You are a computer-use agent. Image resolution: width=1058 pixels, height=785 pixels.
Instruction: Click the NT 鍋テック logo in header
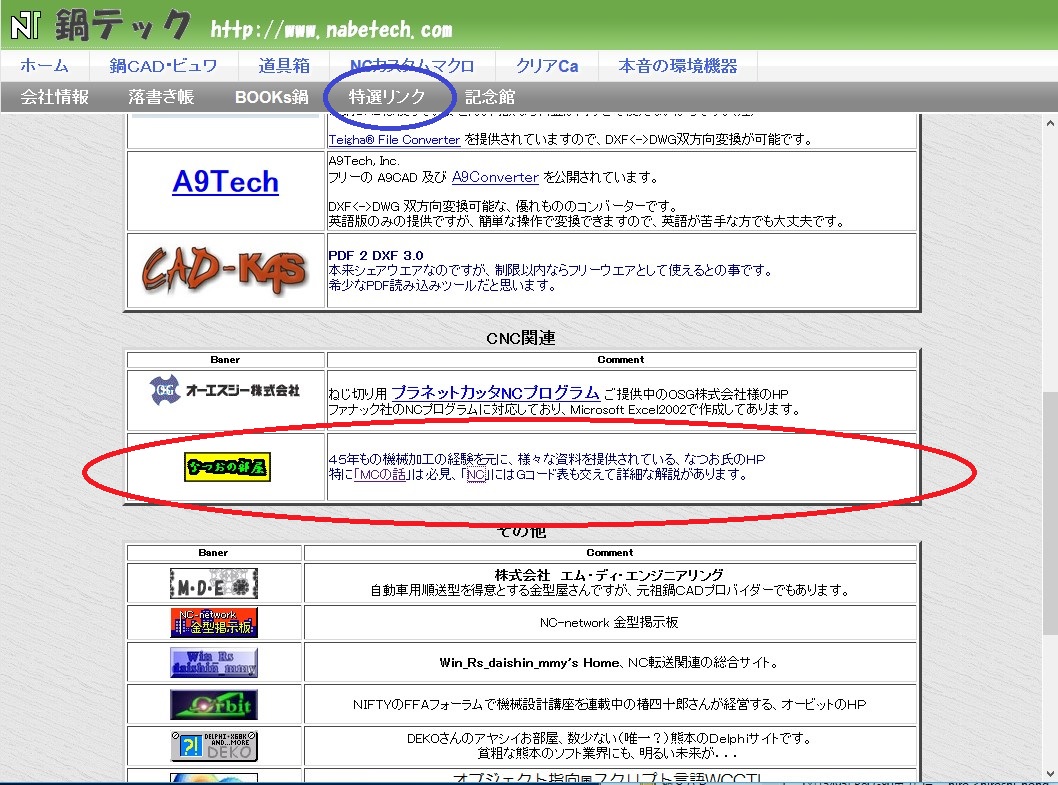tap(100, 26)
